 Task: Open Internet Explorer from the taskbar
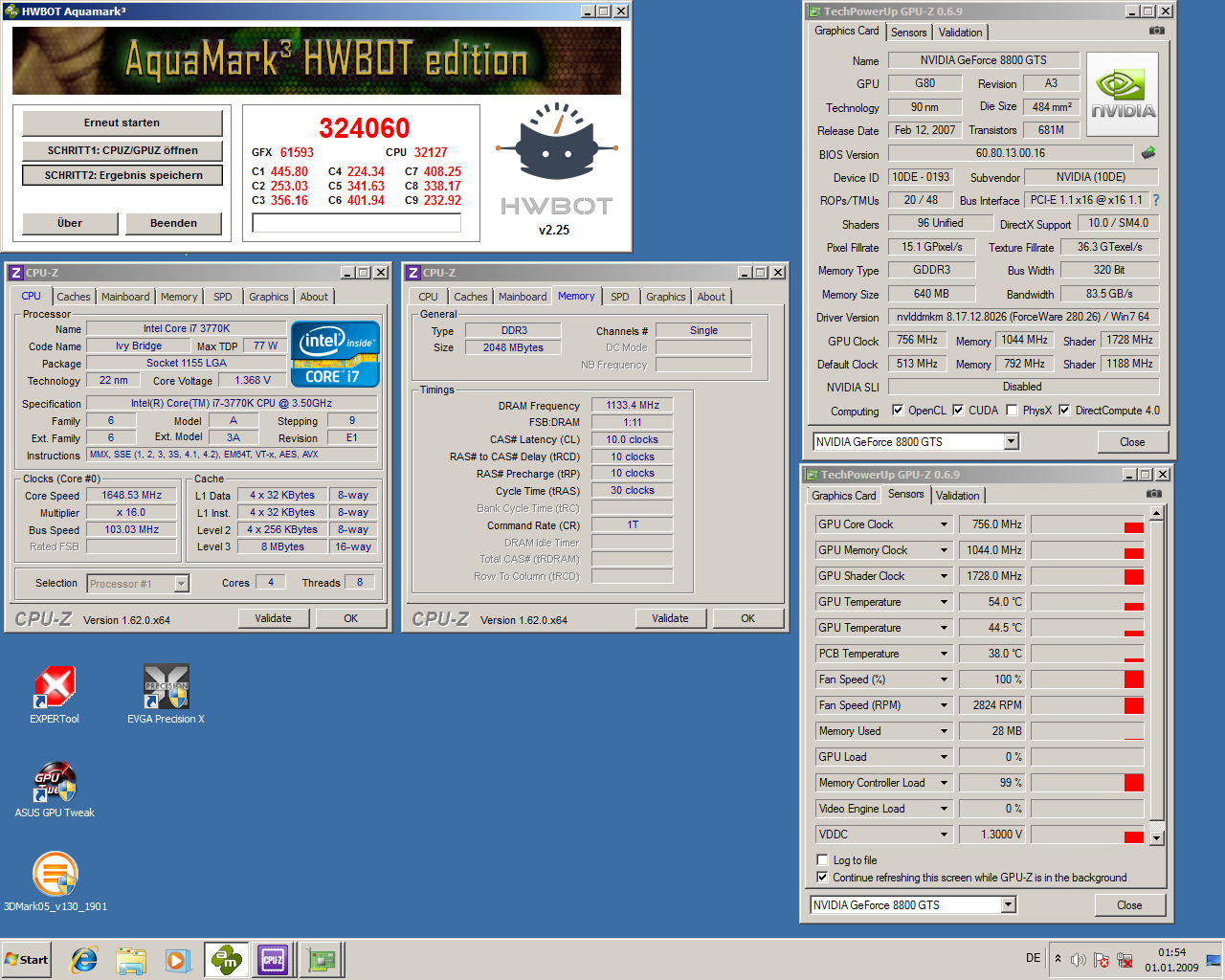pos(84,960)
